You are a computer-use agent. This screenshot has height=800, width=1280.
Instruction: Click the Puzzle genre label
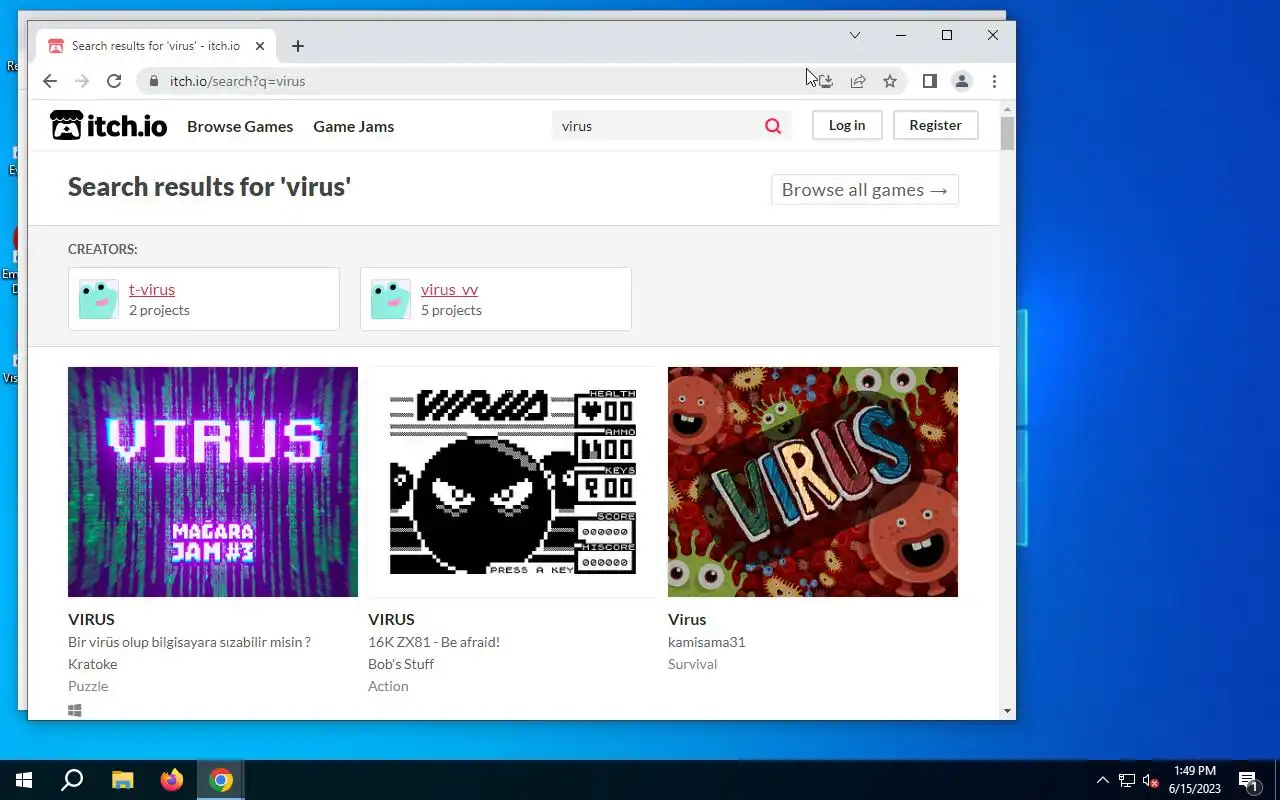click(x=88, y=686)
